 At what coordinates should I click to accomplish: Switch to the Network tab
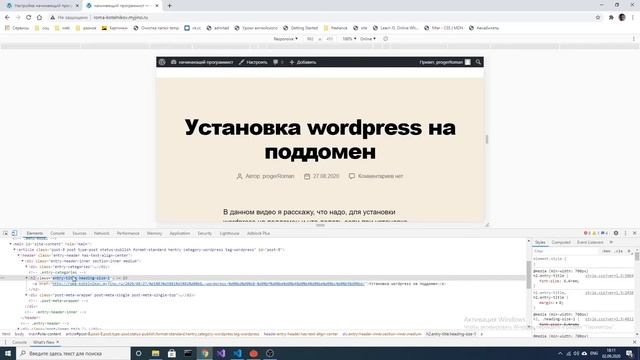102,233
